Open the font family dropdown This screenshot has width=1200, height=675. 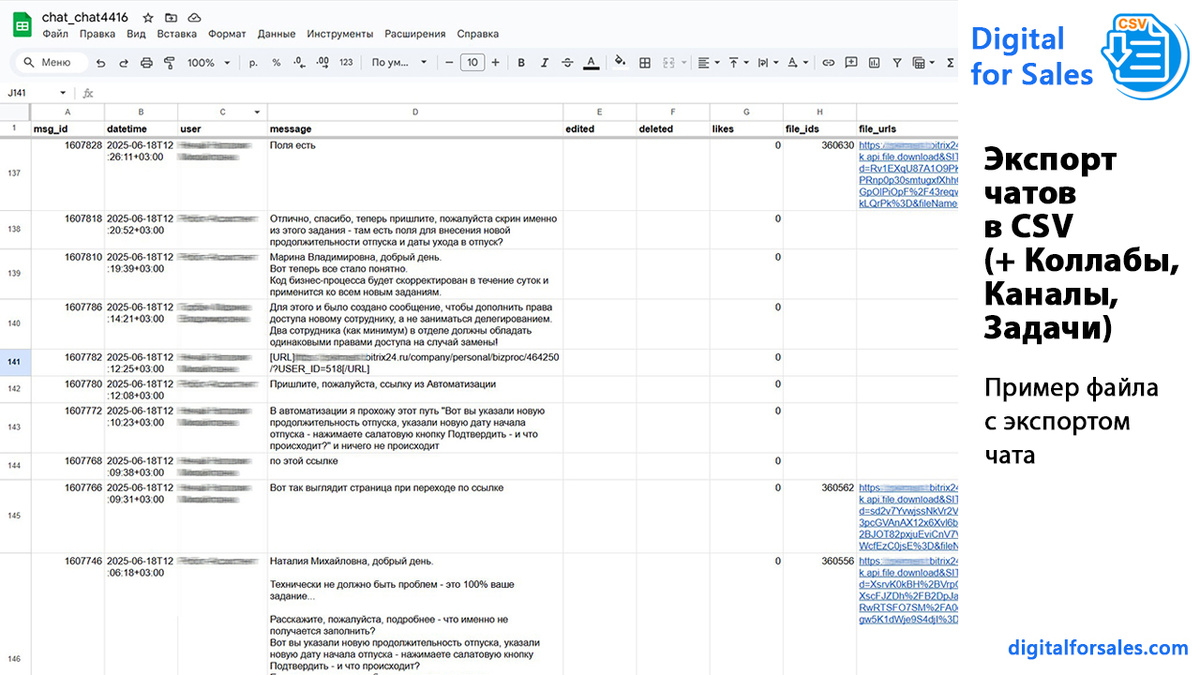pos(395,62)
